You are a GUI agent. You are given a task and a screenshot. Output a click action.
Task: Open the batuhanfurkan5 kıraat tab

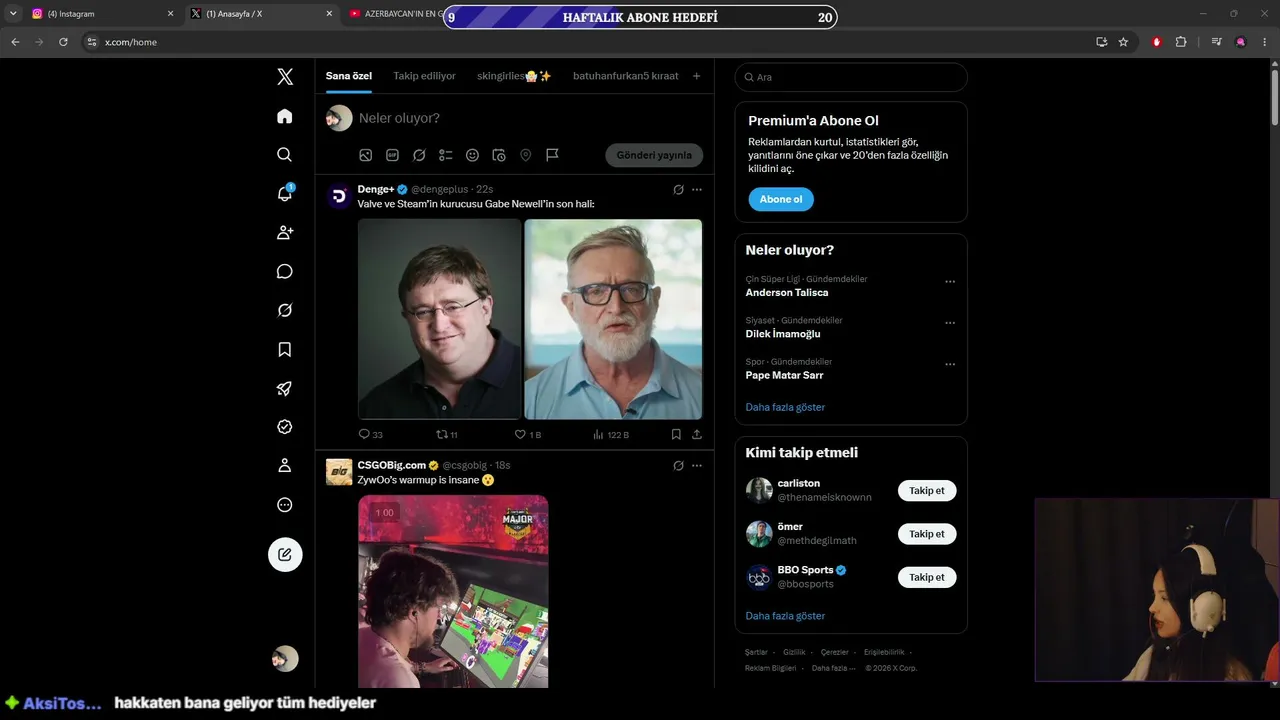pos(626,76)
